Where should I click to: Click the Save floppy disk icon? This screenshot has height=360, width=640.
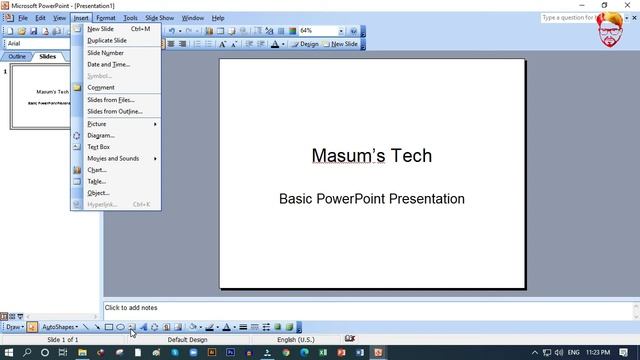33,31
